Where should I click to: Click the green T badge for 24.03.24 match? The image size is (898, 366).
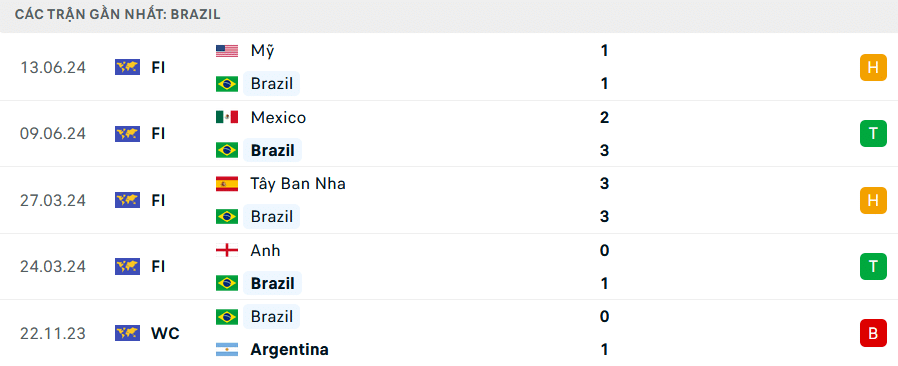point(873,267)
